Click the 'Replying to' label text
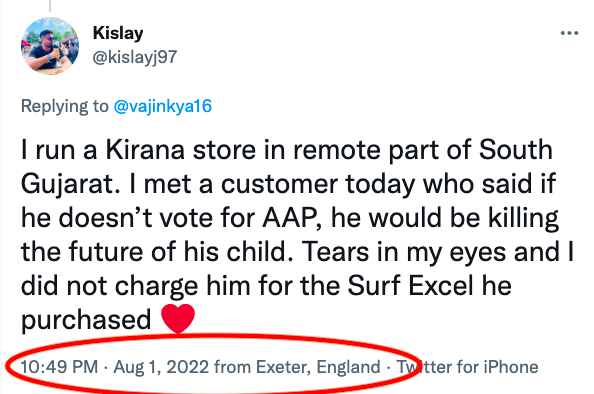 pos(65,106)
